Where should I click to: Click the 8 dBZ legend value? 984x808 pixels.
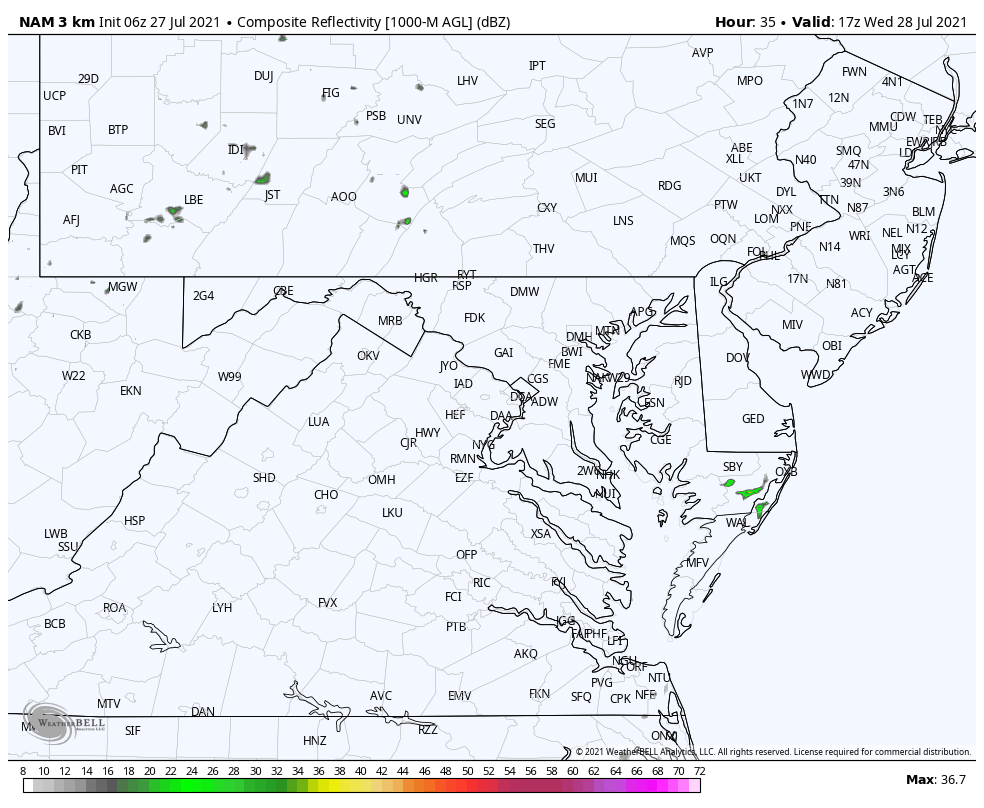point(23,772)
